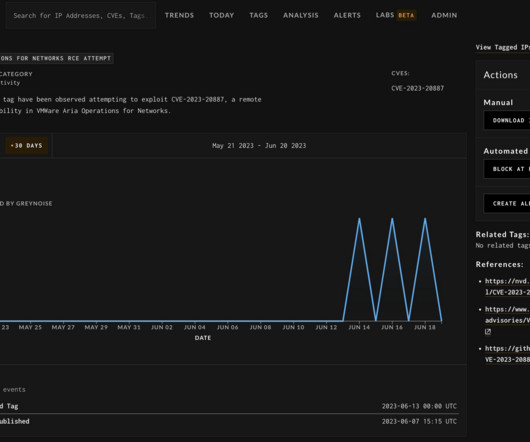Click the MAY 25 axis label
The width and height of the screenshot is (530, 442).
click(x=30, y=327)
